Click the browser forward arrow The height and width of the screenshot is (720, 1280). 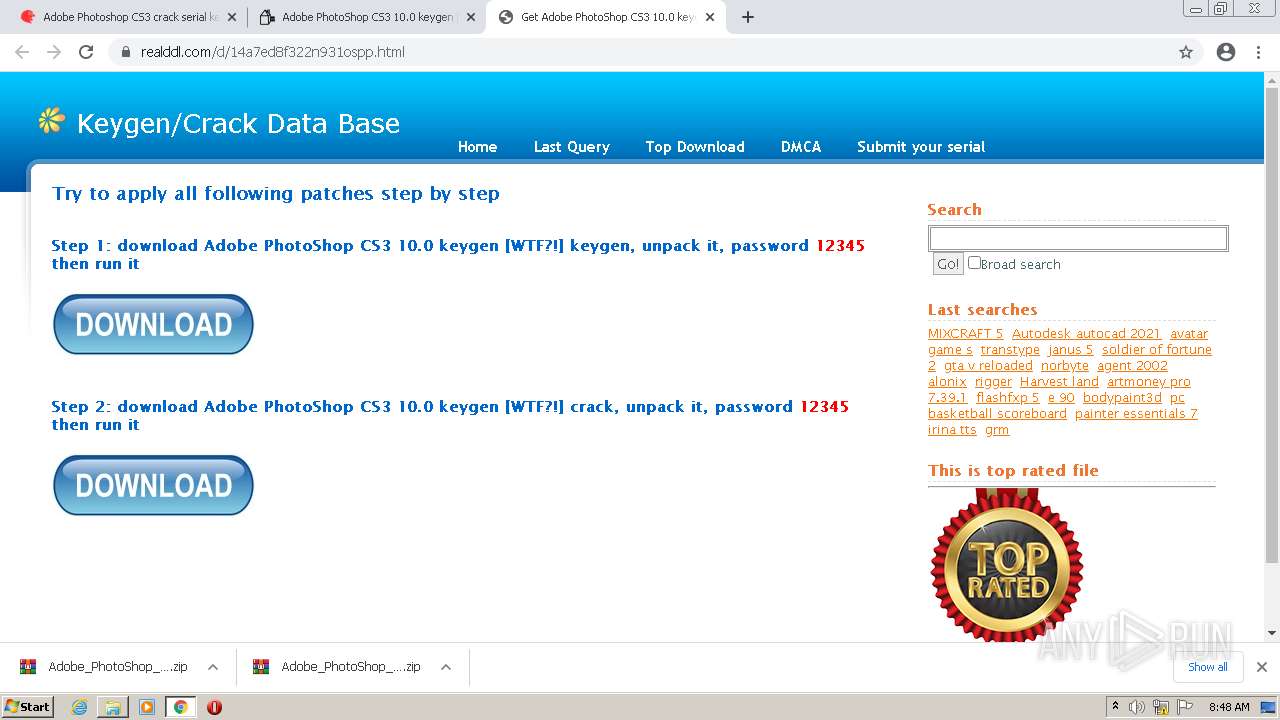(x=54, y=52)
